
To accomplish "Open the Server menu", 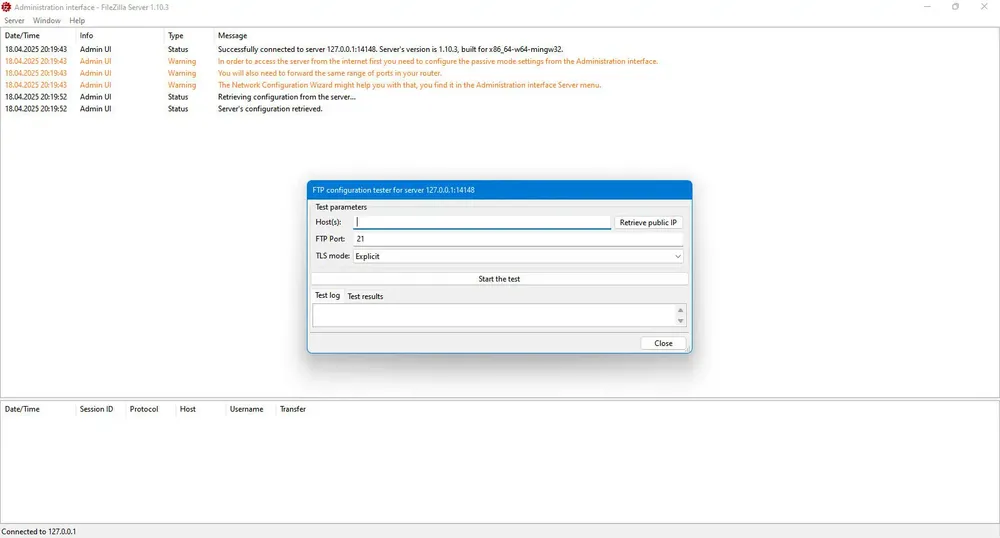I will (14, 20).
